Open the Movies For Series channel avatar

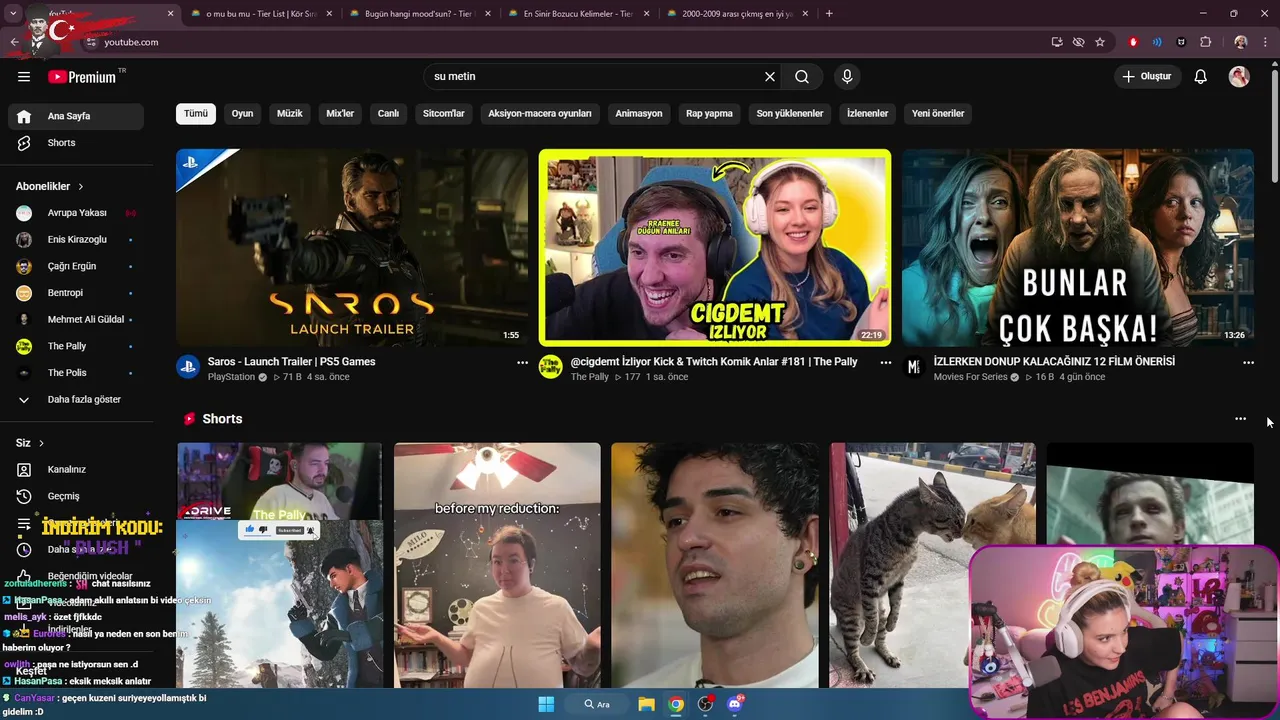tap(913, 367)
